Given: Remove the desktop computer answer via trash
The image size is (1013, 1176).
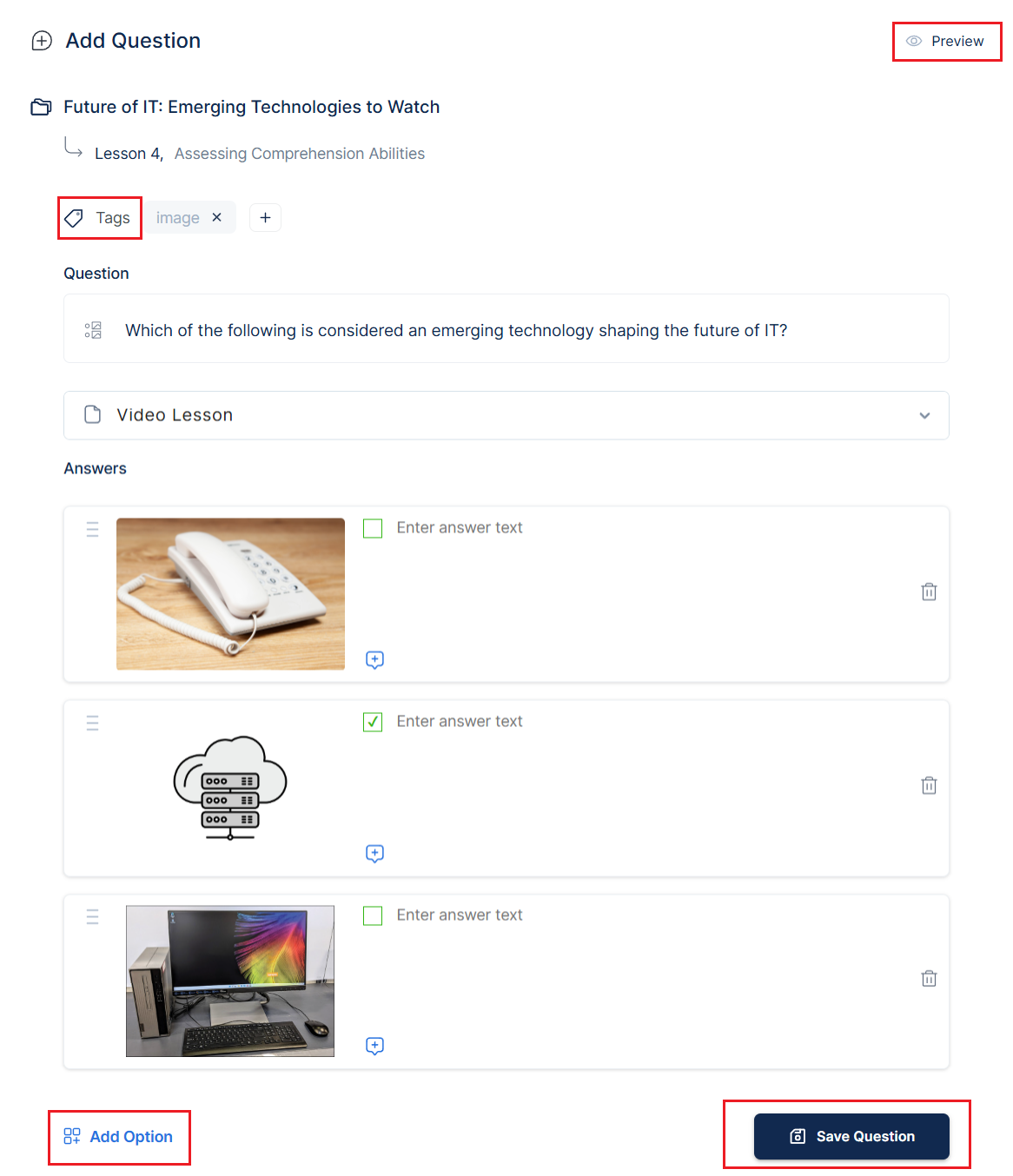Looking at the screenshot, I should (929, 978).
